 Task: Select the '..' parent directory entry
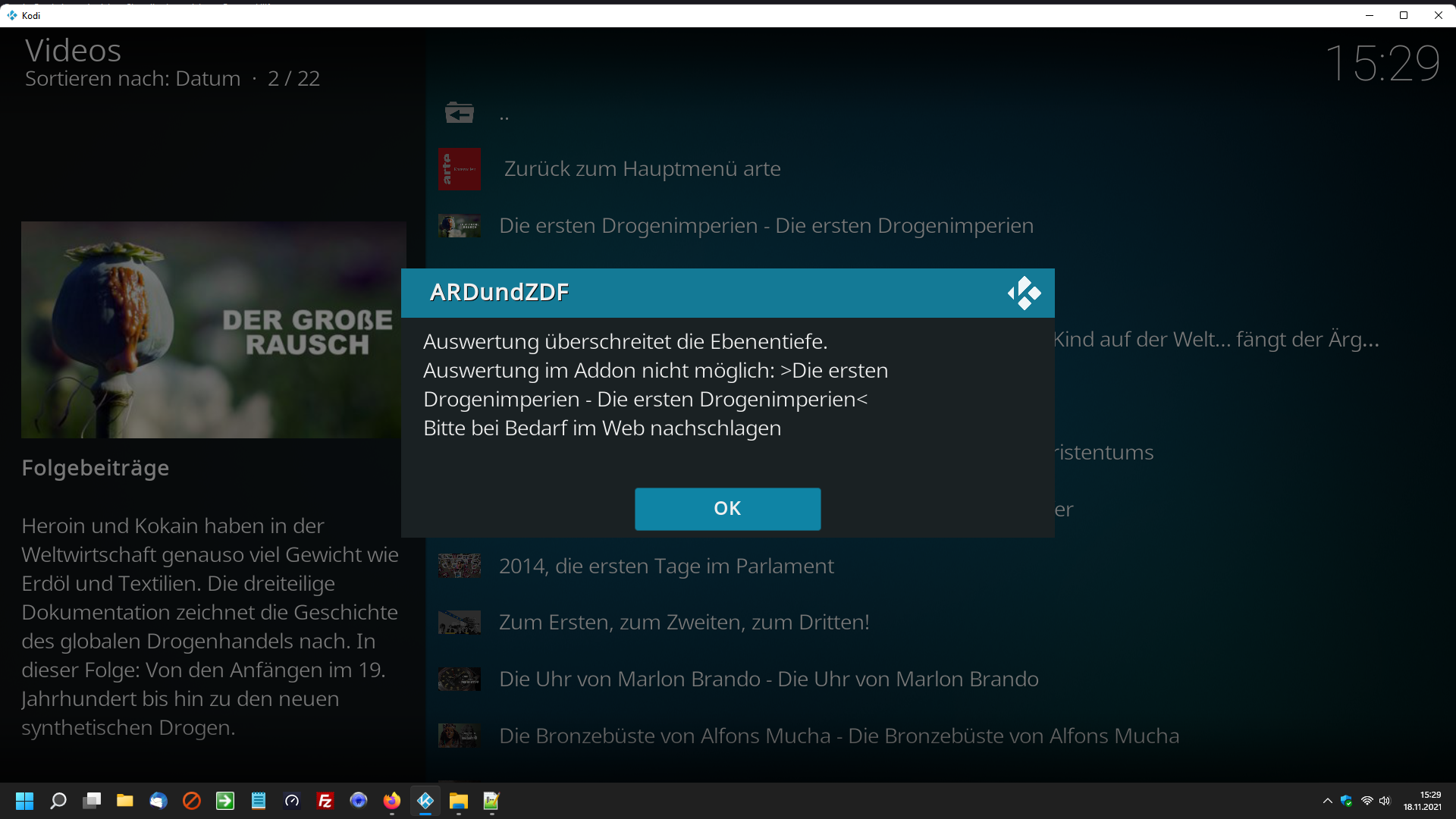[504, 116]
